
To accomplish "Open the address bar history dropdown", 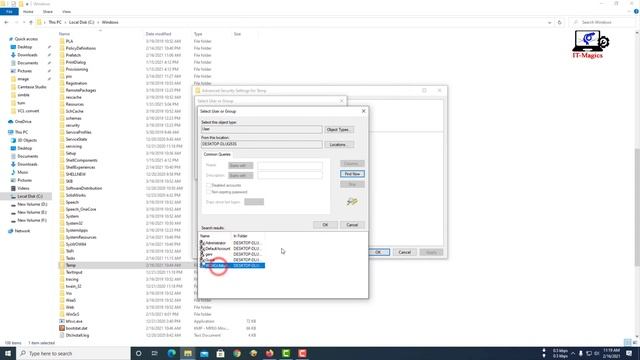I will point(549,22).
